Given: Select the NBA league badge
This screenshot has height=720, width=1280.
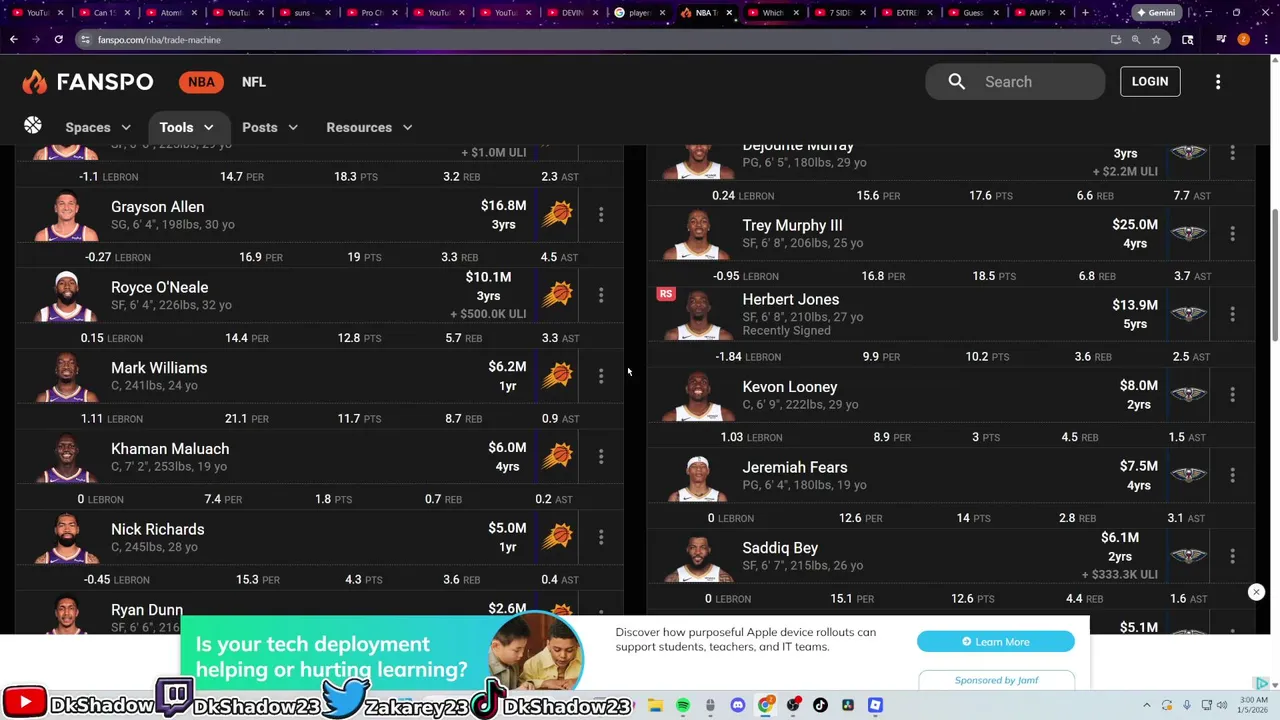Looking at the screenshot, I should (x=201, y=82).
